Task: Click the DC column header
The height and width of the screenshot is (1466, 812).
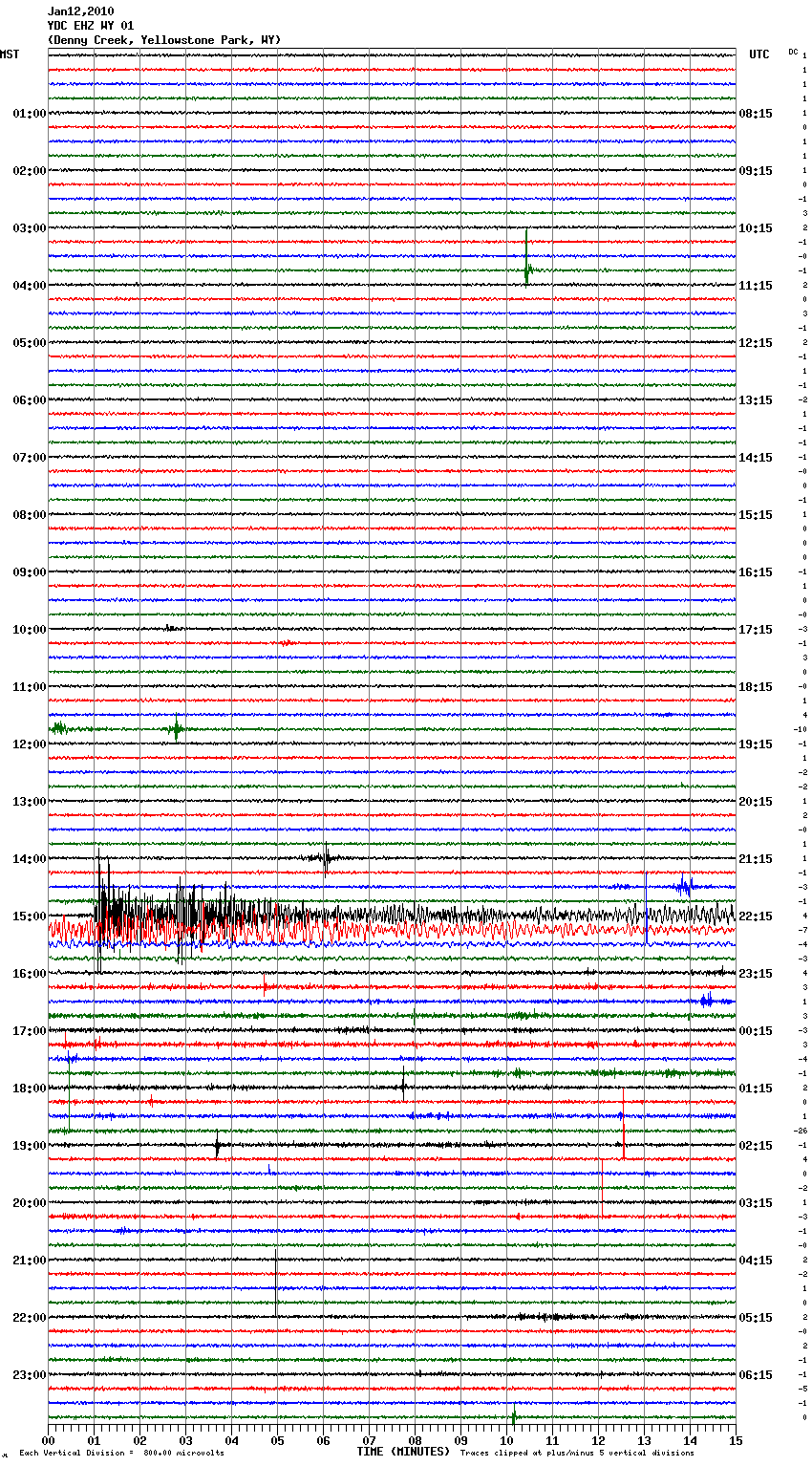Action: pyautogui.click(x=793, y=52)
